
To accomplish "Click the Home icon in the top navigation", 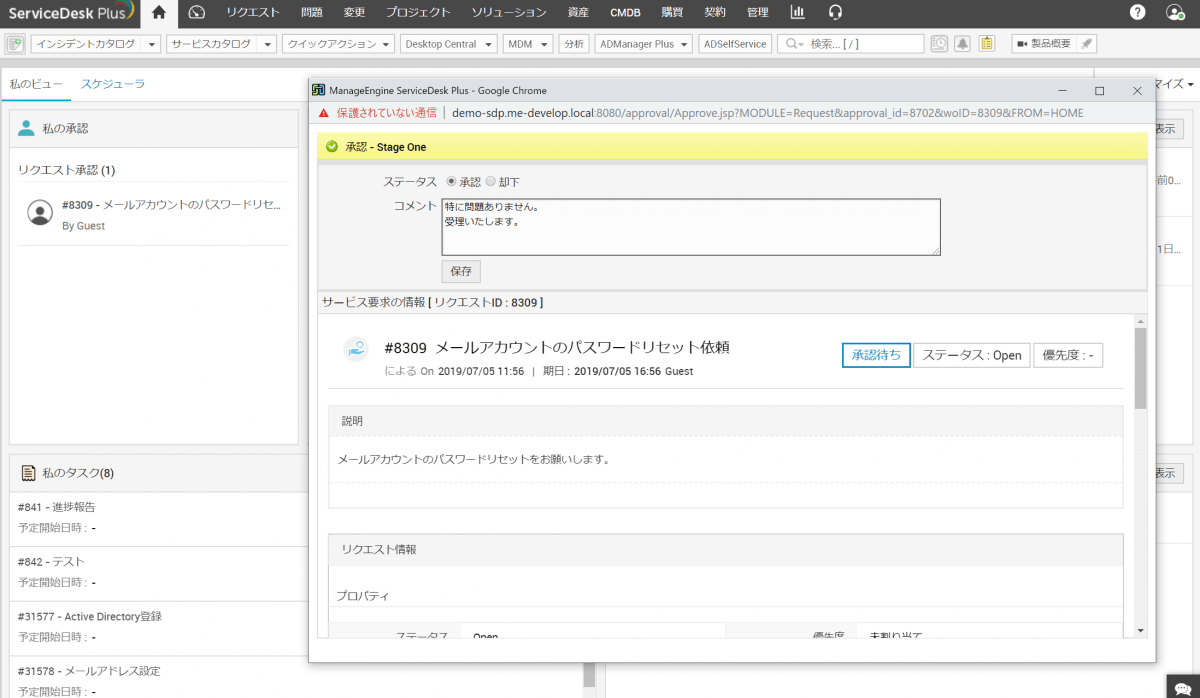I will pos(158,13).
